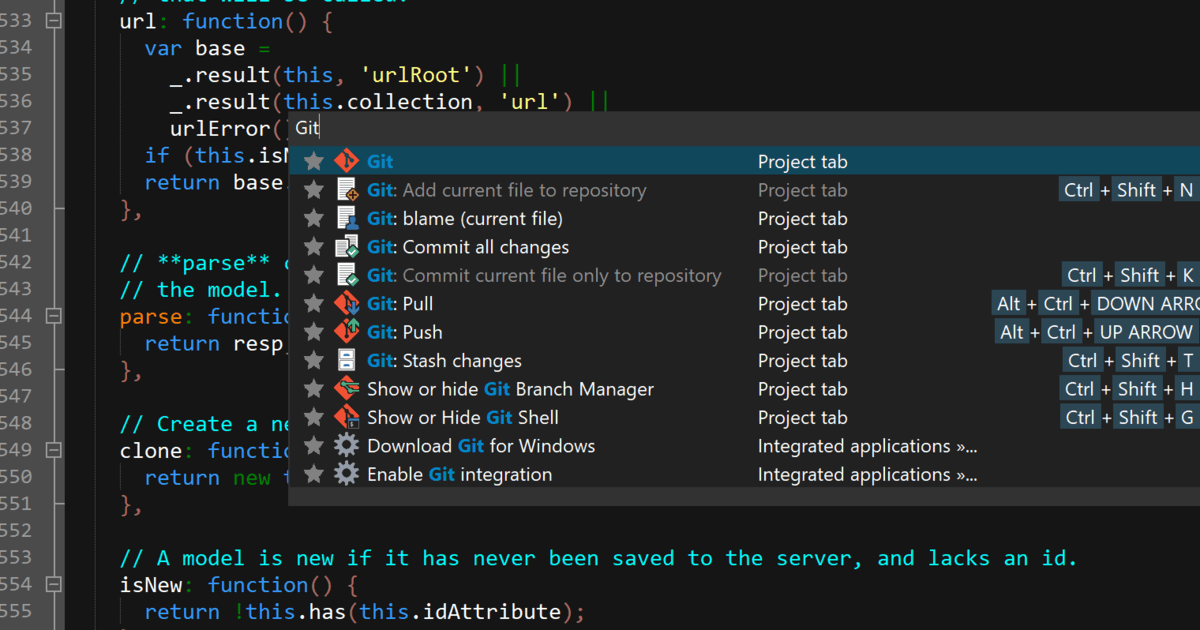Click the Git blame icon
The image size is (1200, 630).
point(346,219)
